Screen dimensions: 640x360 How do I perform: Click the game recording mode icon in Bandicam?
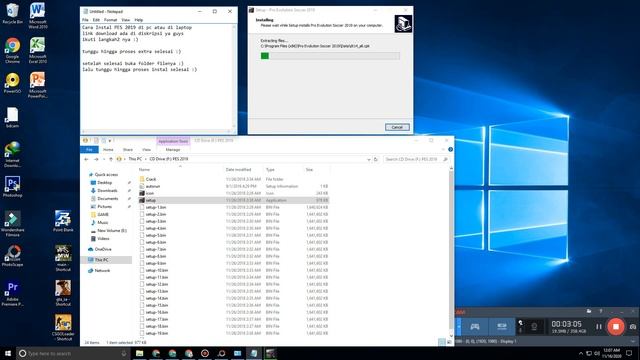click(x=474, y=327)
